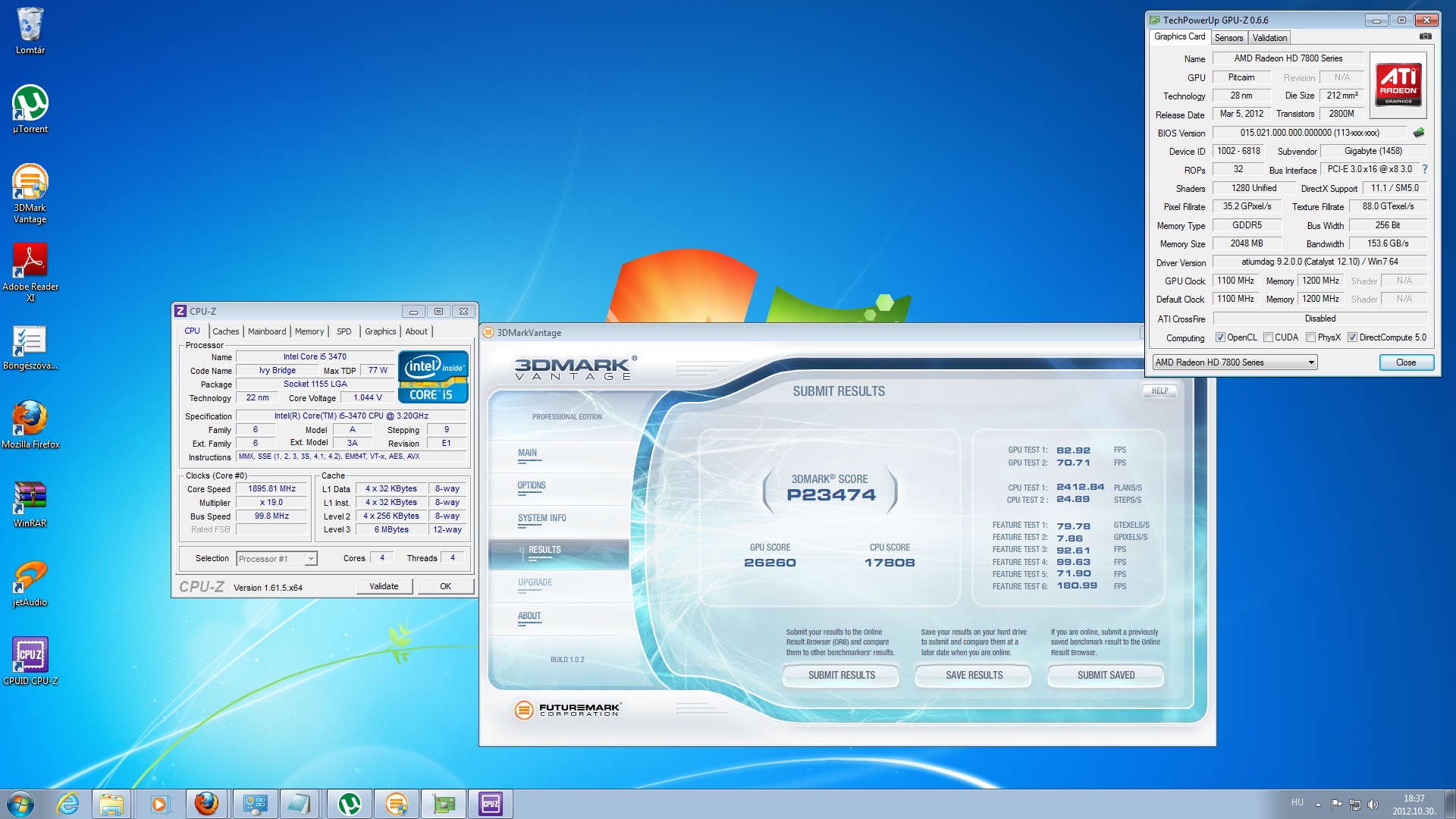Open Windows Explorer folder taskbar icon
This screenshot has height=819, width=1456.
tap(111, 804)
